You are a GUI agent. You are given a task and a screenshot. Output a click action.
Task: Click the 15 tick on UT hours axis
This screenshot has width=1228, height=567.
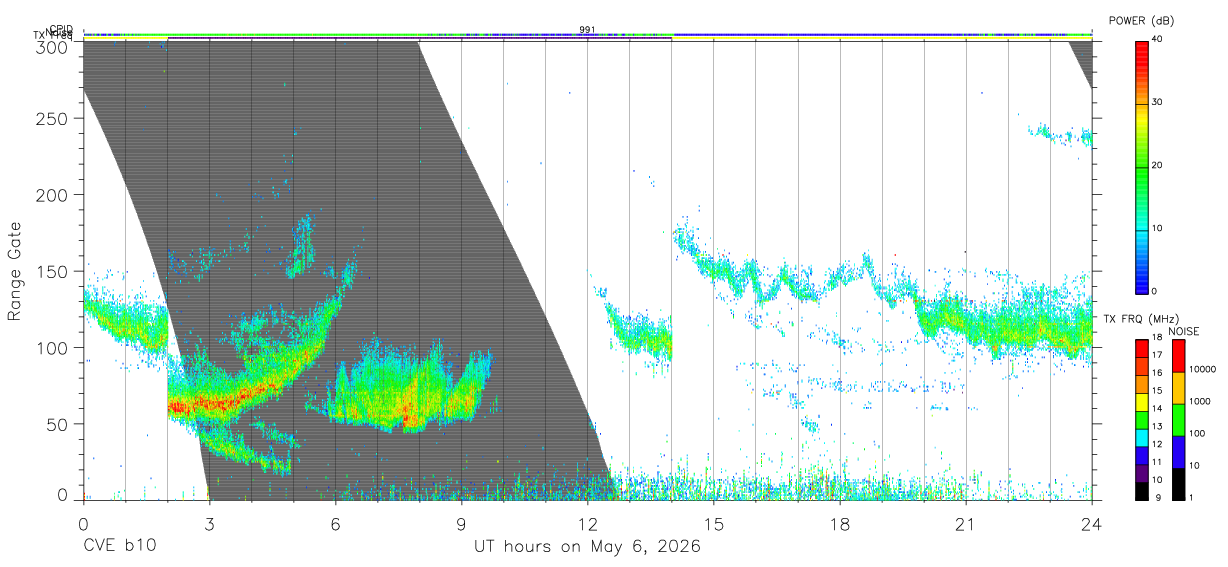[713, 524]
